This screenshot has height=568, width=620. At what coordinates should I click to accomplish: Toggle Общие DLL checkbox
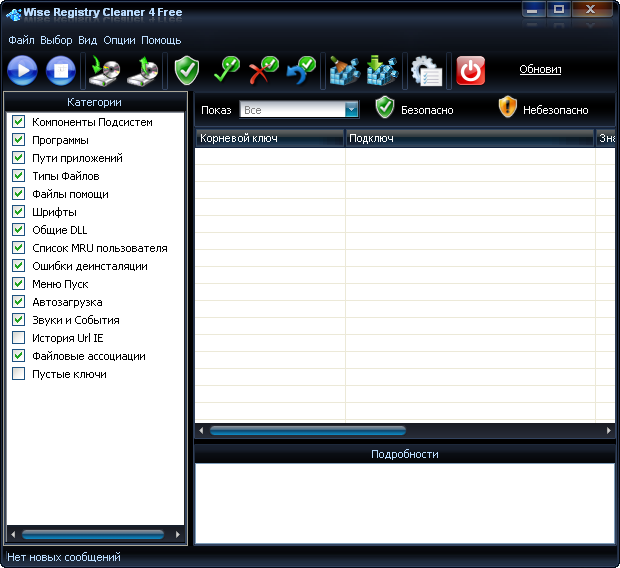tap(19, 229)
